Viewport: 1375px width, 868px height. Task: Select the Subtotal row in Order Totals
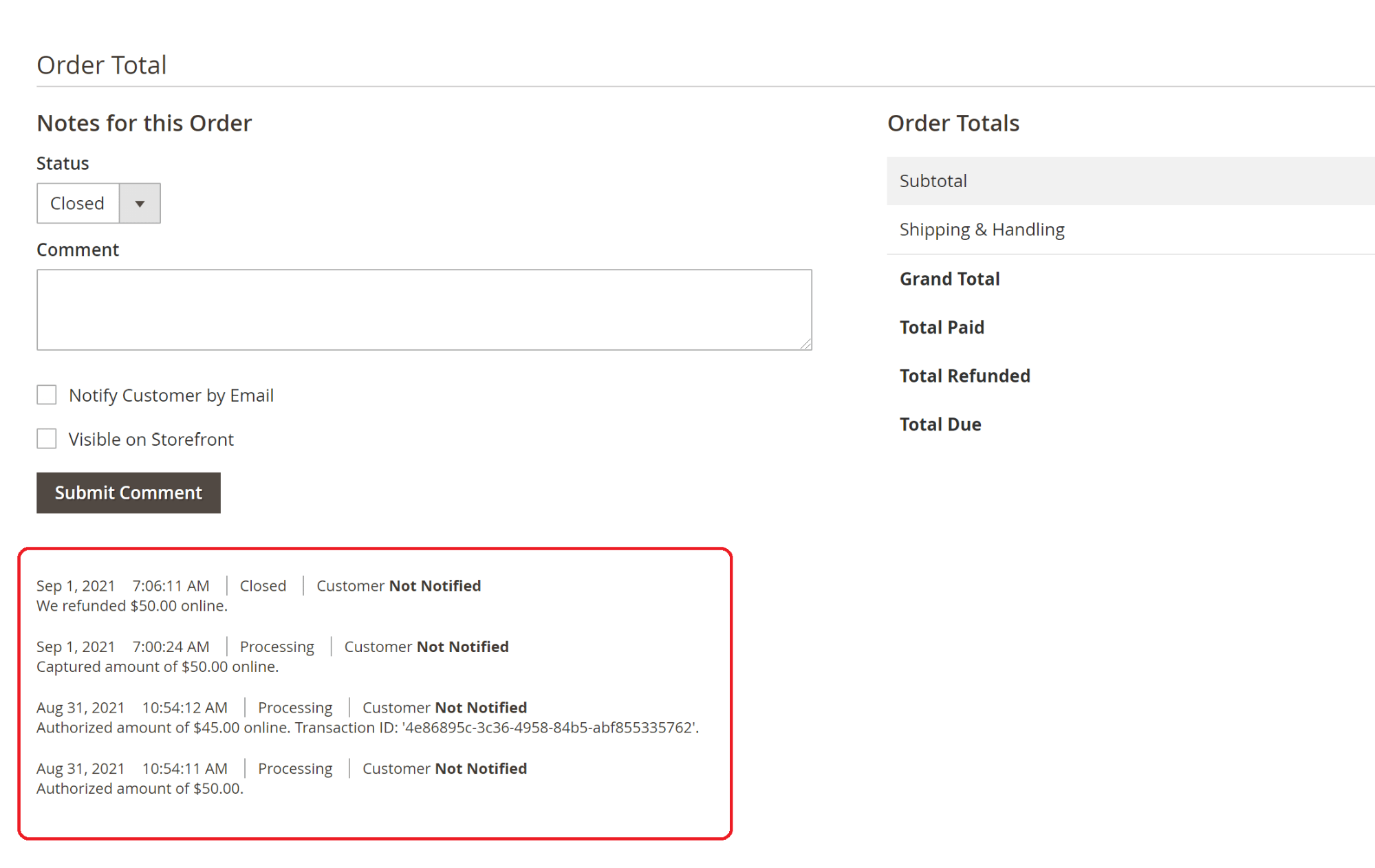pos(933,181)
